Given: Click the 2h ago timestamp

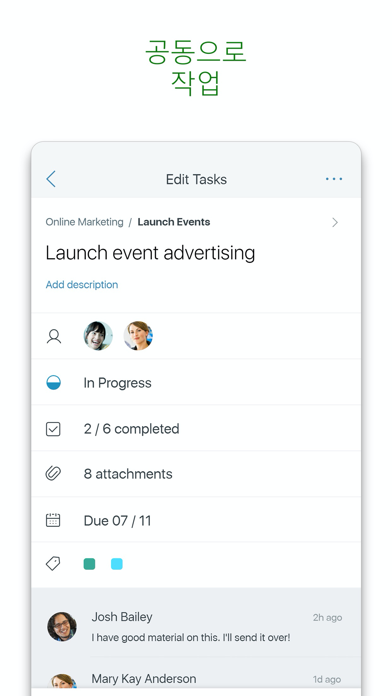Looking at the screenshot, I should coord(327,617).
